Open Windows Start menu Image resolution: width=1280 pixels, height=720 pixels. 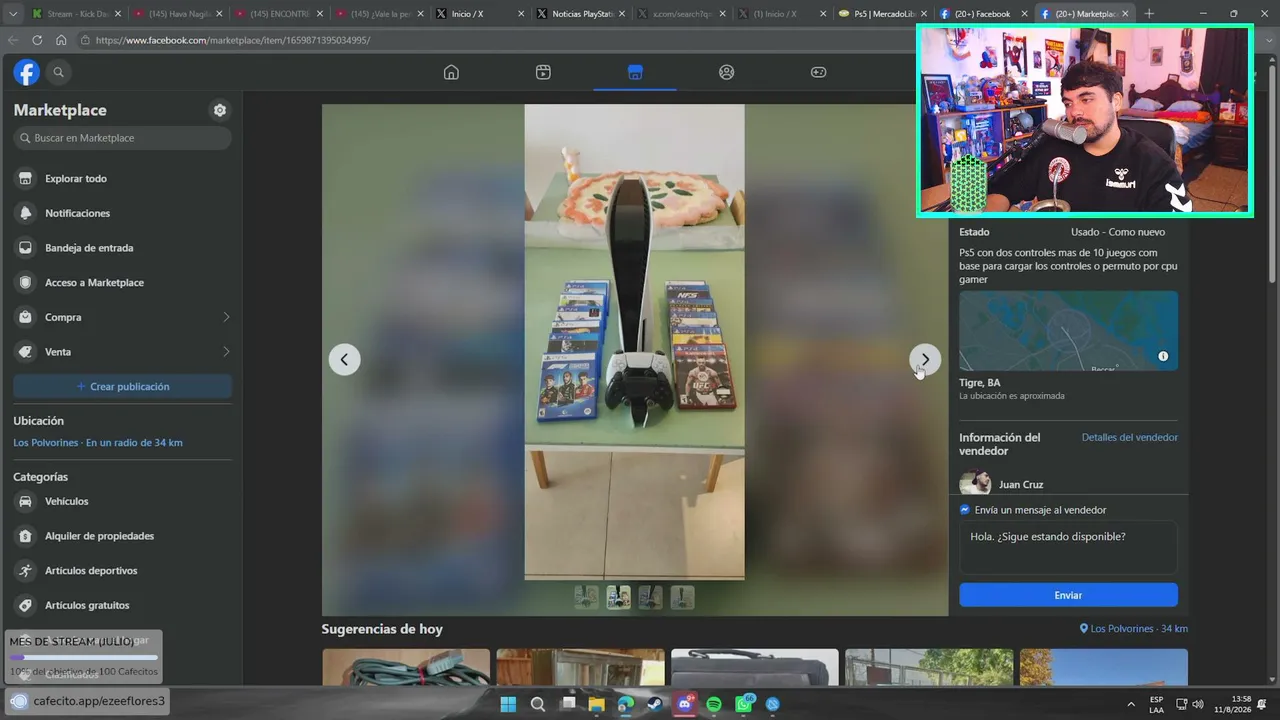click(508, 704)
